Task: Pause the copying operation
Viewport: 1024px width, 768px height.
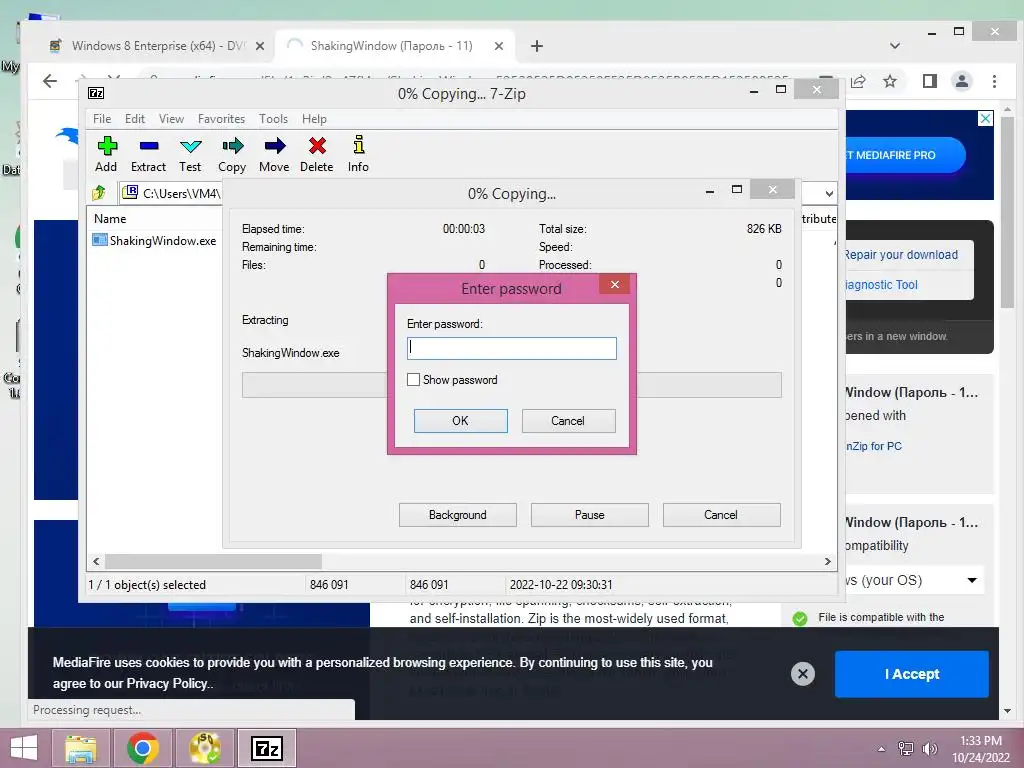Action: pyautogui.click(x=590, y=515)
